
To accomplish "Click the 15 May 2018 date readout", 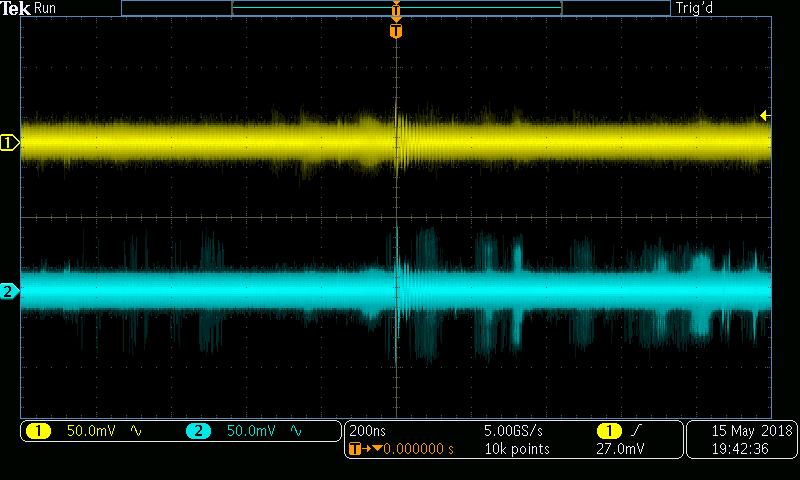I will coord(752,431).
